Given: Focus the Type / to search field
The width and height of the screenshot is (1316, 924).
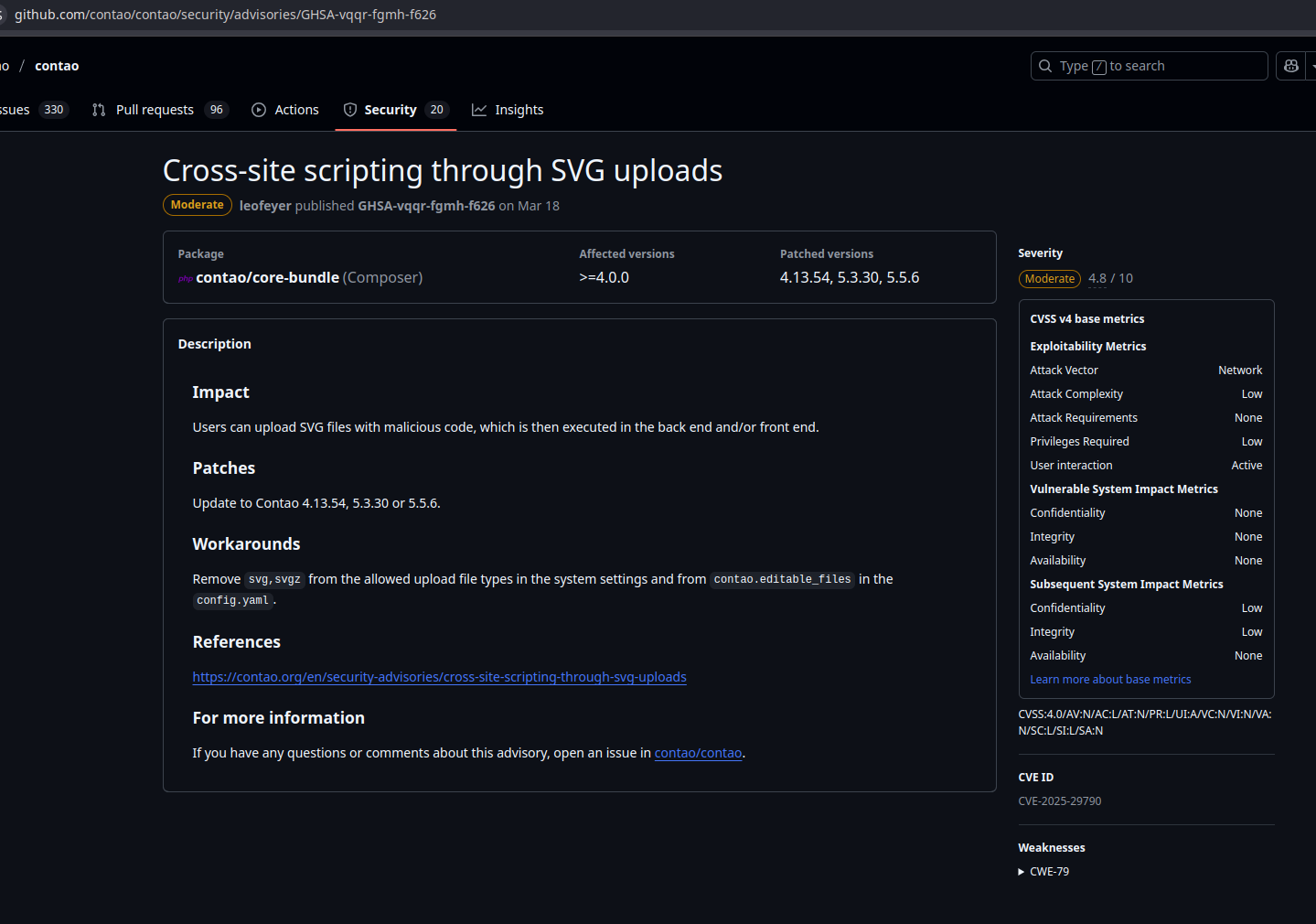Looking at the screenshot, I should point(1149,66).
